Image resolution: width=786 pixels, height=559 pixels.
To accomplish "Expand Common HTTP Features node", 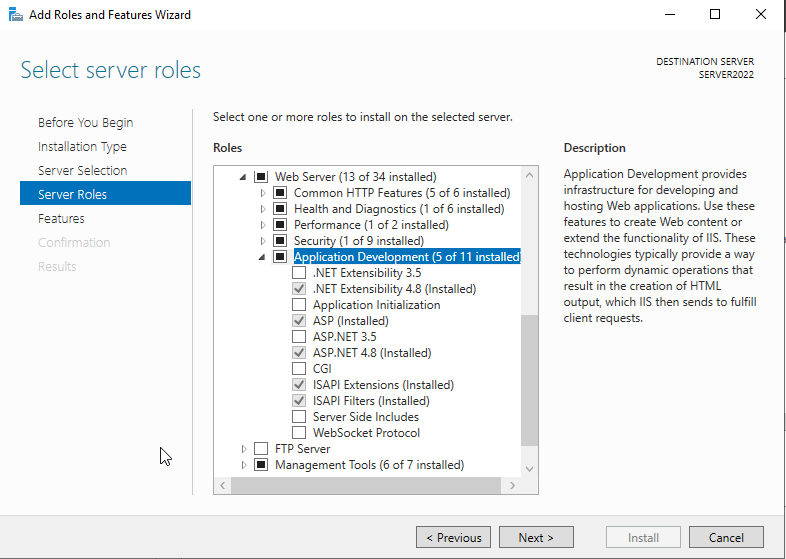I will click(263, 193).
